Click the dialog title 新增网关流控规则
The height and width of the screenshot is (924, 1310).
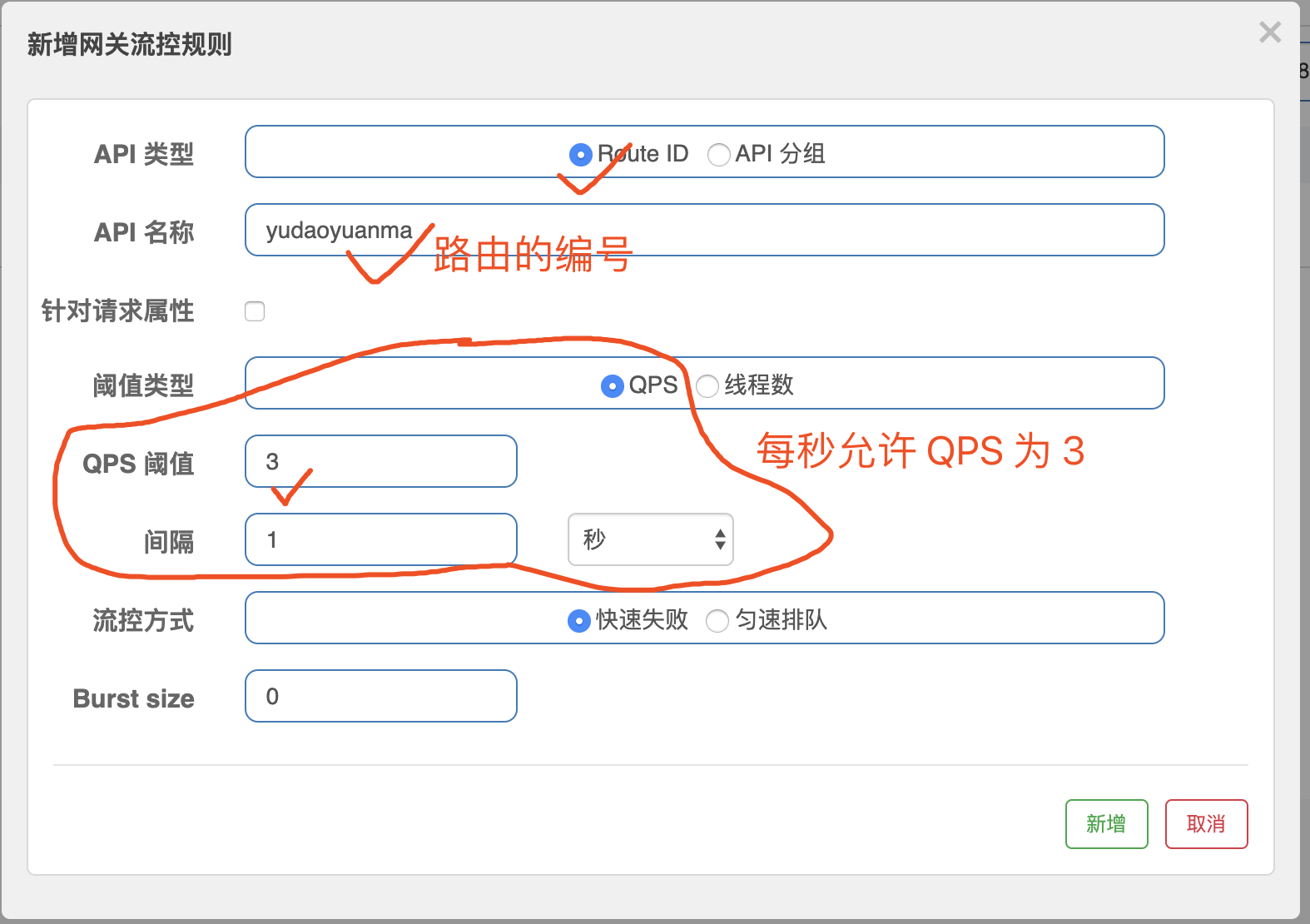(x=130, y=44)
